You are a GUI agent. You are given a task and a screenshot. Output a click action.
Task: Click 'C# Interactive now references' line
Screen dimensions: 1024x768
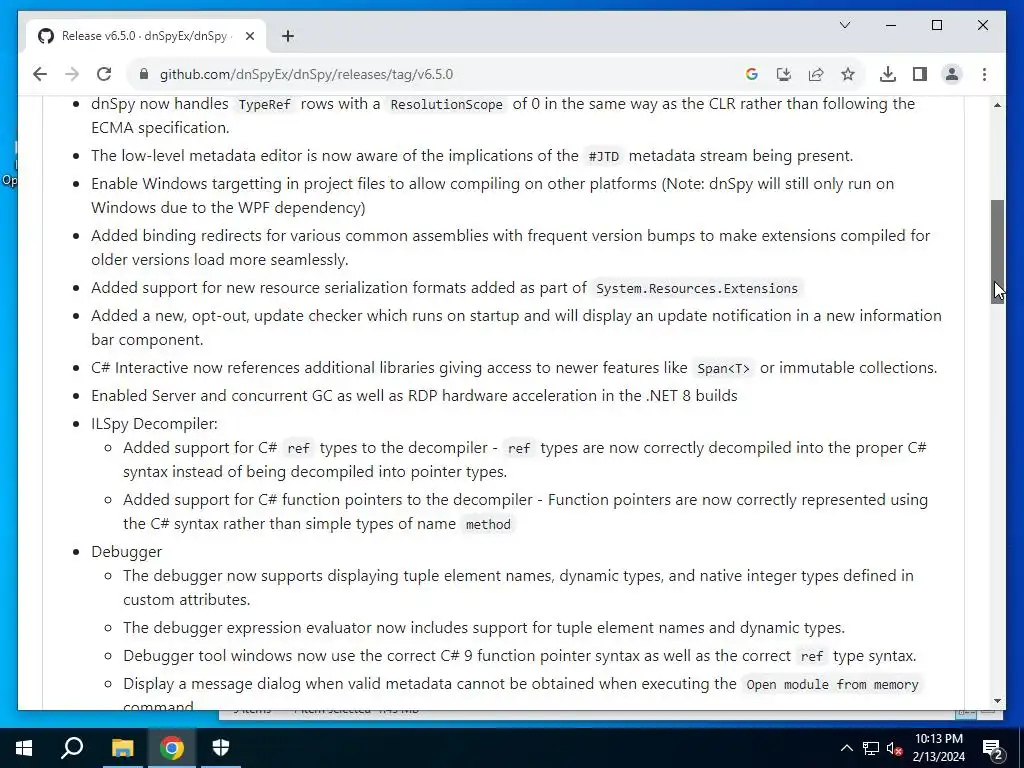514,368
